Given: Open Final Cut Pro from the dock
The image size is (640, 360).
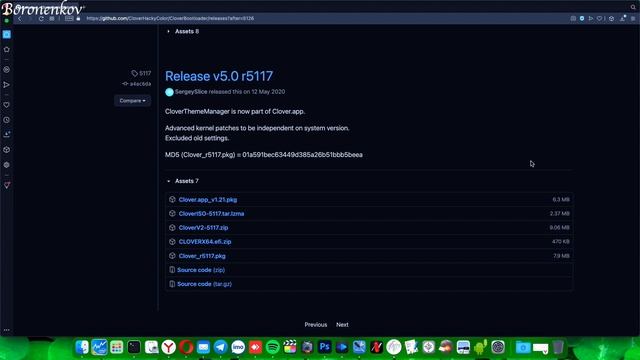Looking at the screenshot, I should [x=290, y=347].
